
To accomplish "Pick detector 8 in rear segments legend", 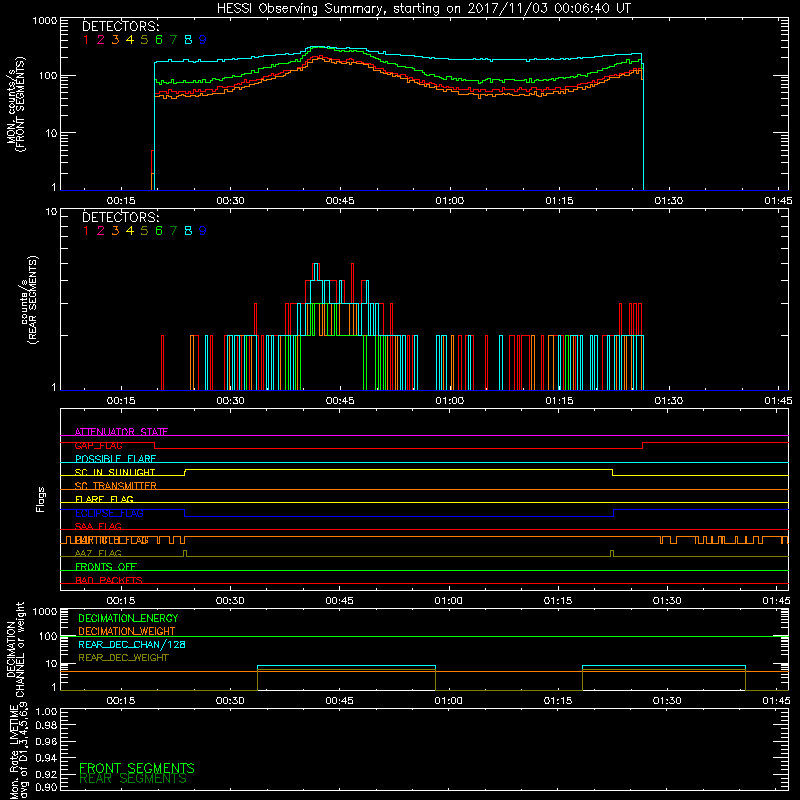I will coord(188,231).
